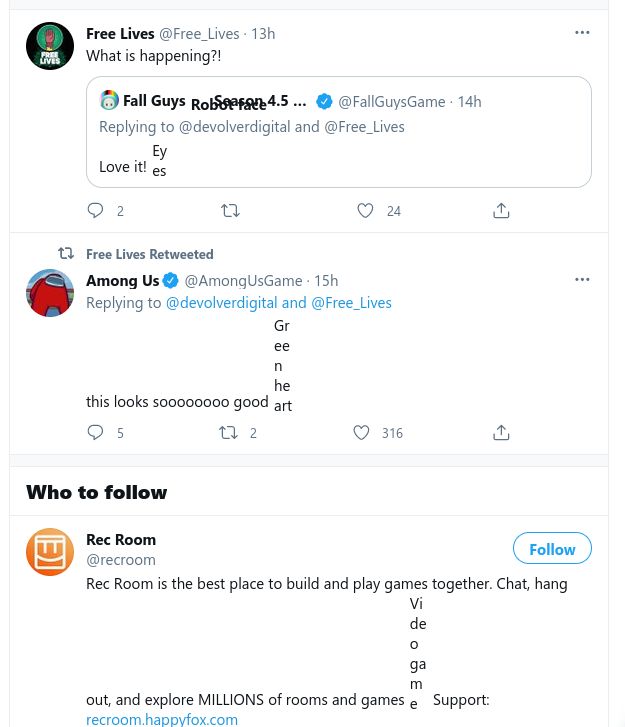Reply to the Free Lives tweet
This screenshot has width=625, height=727.
[96, 211]
